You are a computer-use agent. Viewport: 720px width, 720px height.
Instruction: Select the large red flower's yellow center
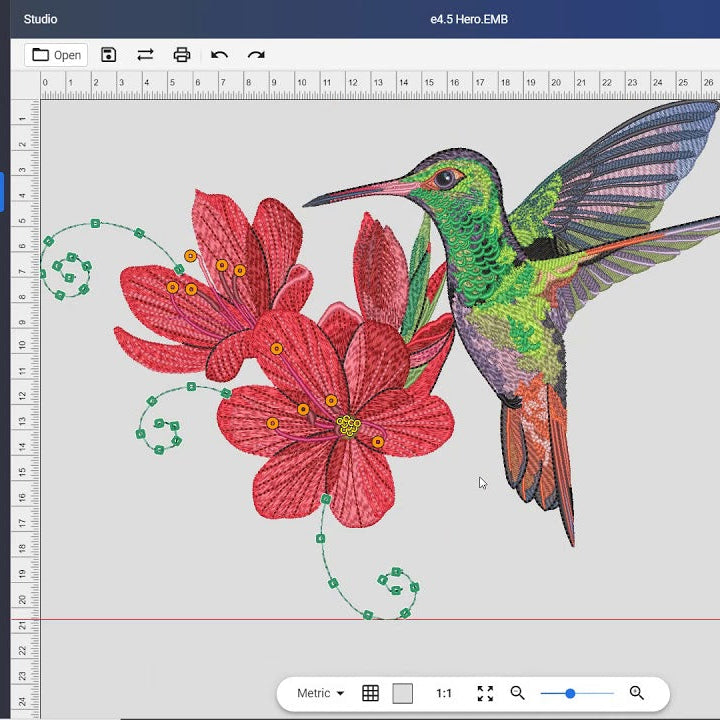click(348, 426)
